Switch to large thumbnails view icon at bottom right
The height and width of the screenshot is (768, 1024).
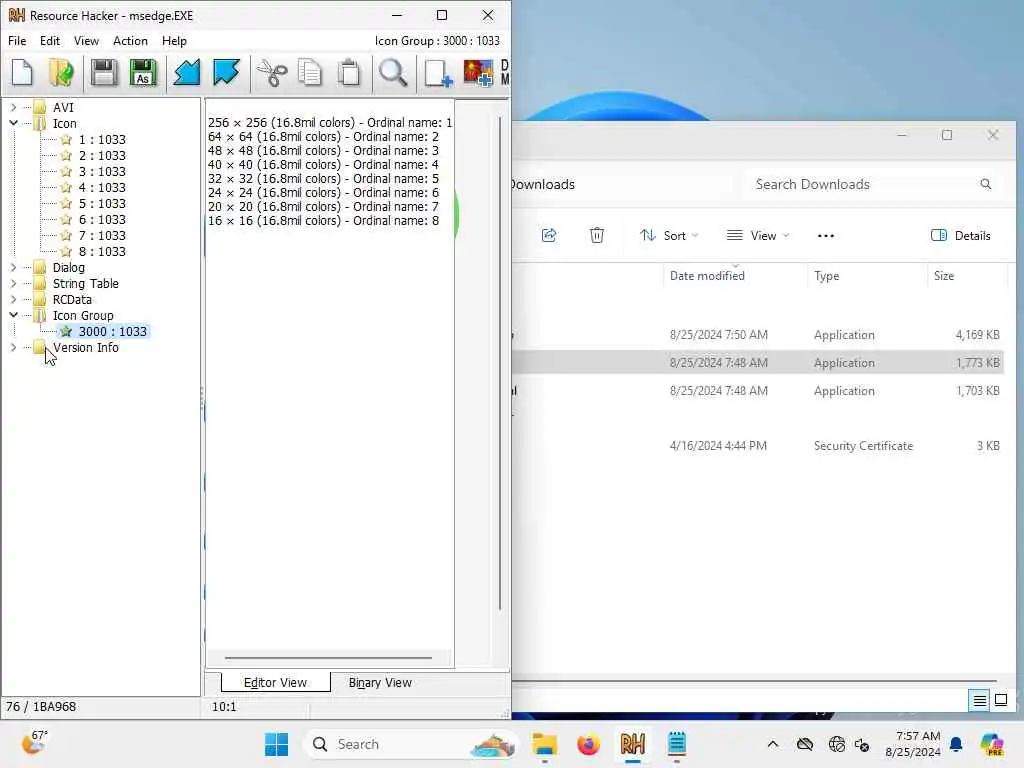(1001, 701)
